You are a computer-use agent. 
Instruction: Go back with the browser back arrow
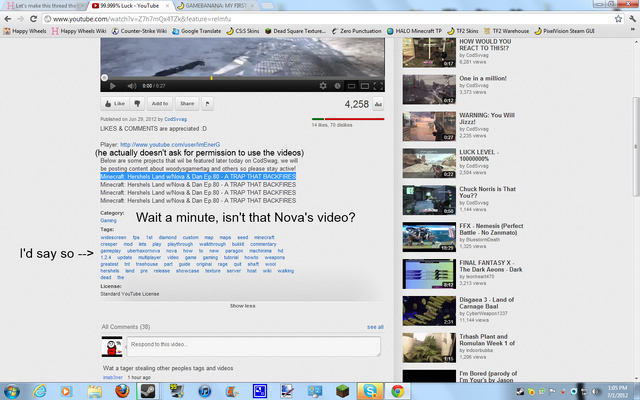pyautogui.click(x=8, y=19)
